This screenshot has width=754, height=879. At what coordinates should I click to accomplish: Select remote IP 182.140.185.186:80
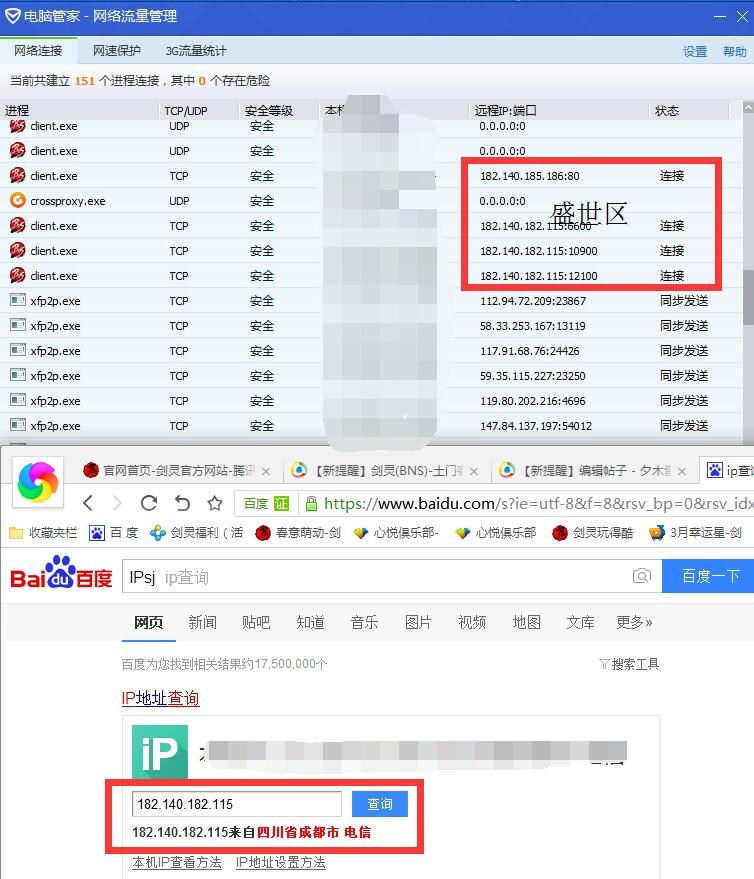click(x=530, y=176)
